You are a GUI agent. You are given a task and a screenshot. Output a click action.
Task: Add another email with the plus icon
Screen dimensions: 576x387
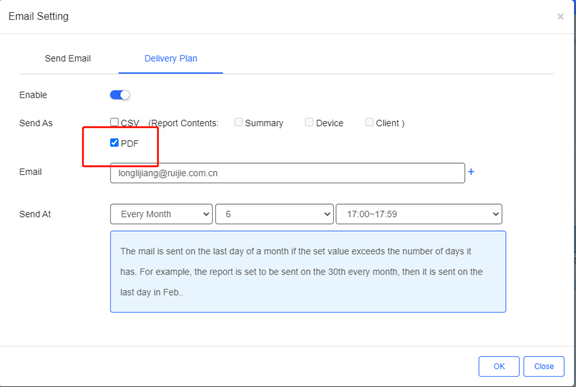(x=471, y=171)
